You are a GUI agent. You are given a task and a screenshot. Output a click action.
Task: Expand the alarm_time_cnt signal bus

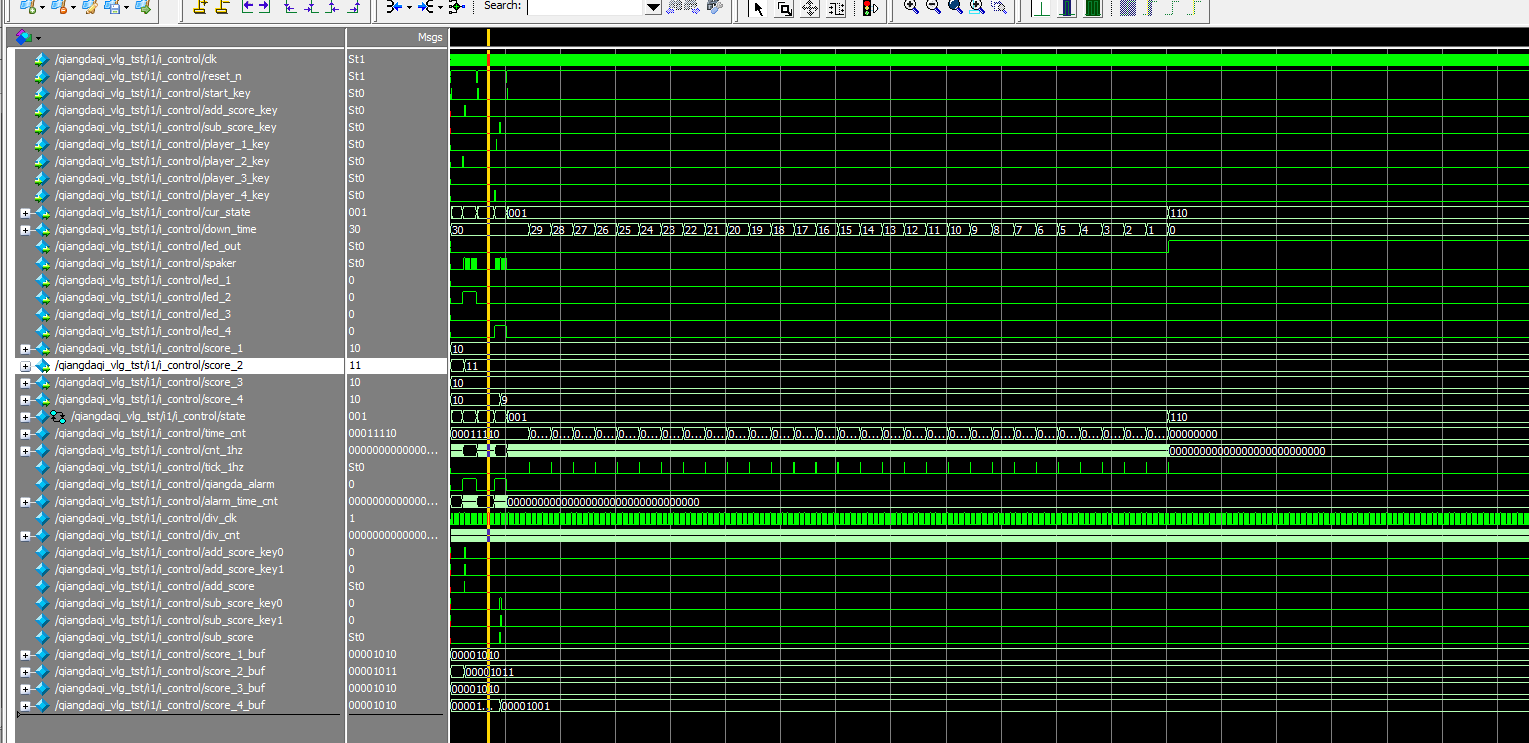[x=25, y=501]
